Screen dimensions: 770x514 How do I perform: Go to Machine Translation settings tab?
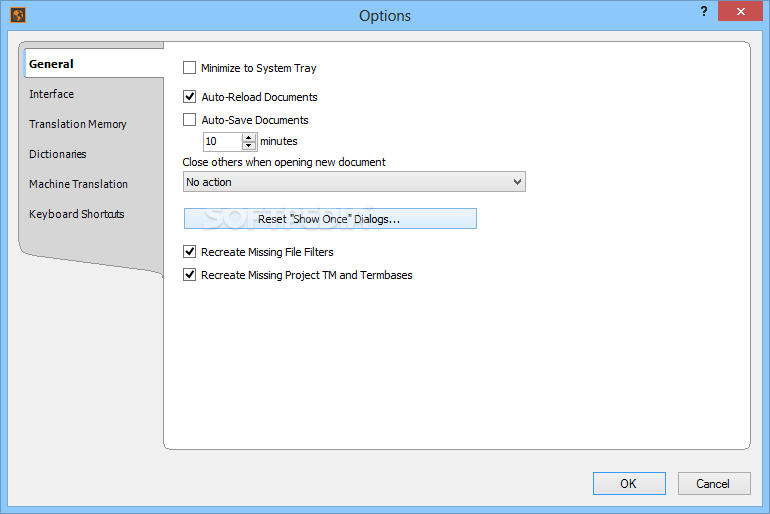click(x=79, y=184)
